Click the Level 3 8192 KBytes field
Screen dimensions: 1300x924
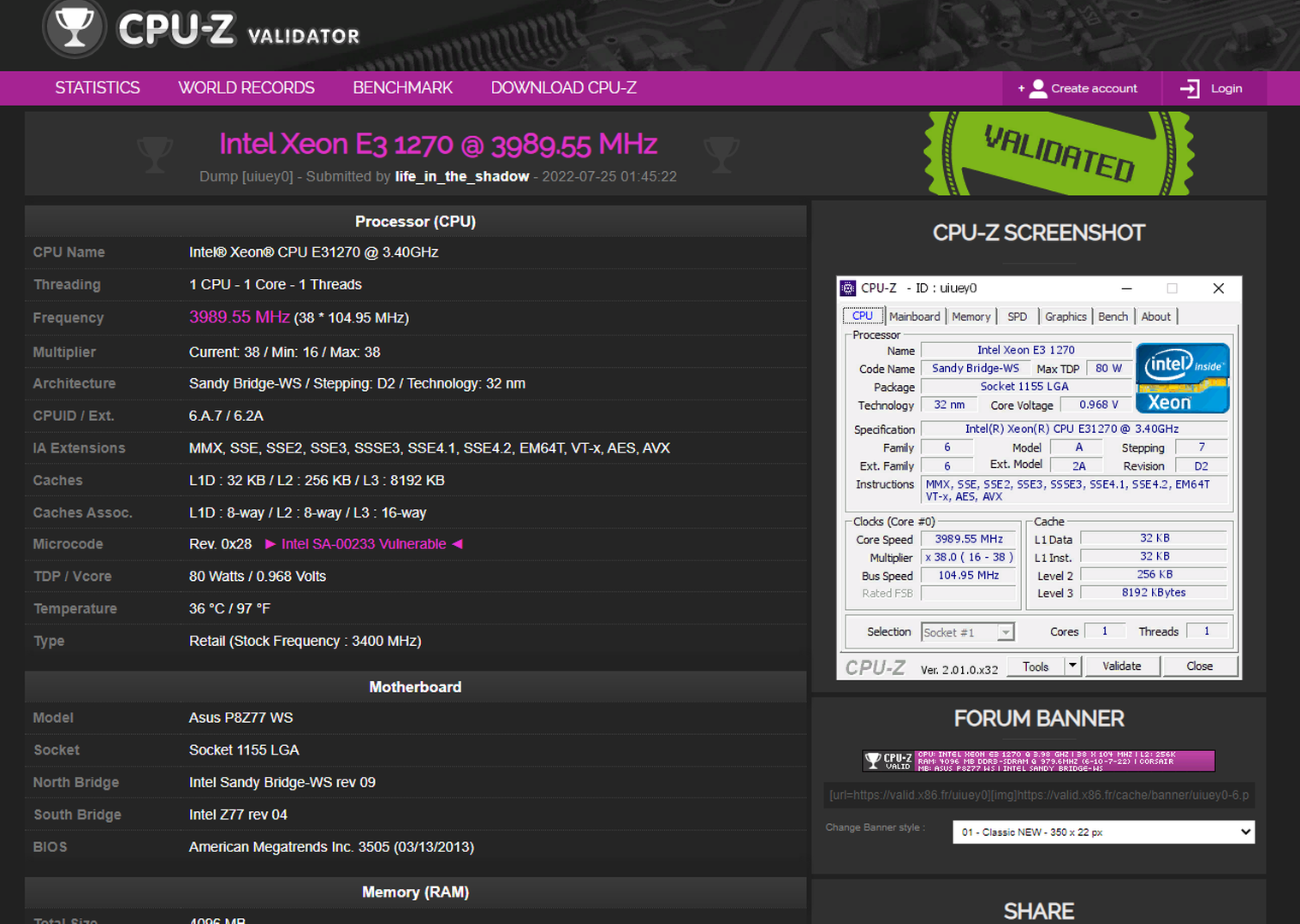(1154, 593)
